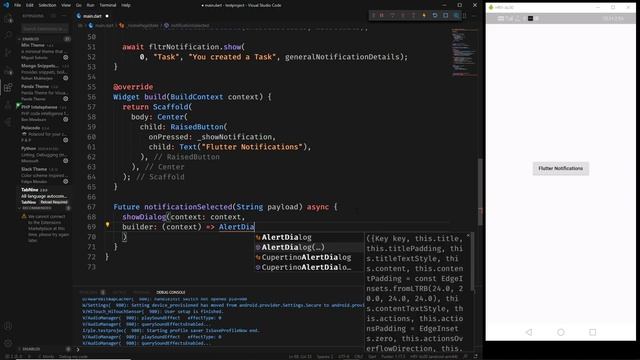Select PHP Intelephense extension entry
The image size is (640, 360).
tap(45, 113)
